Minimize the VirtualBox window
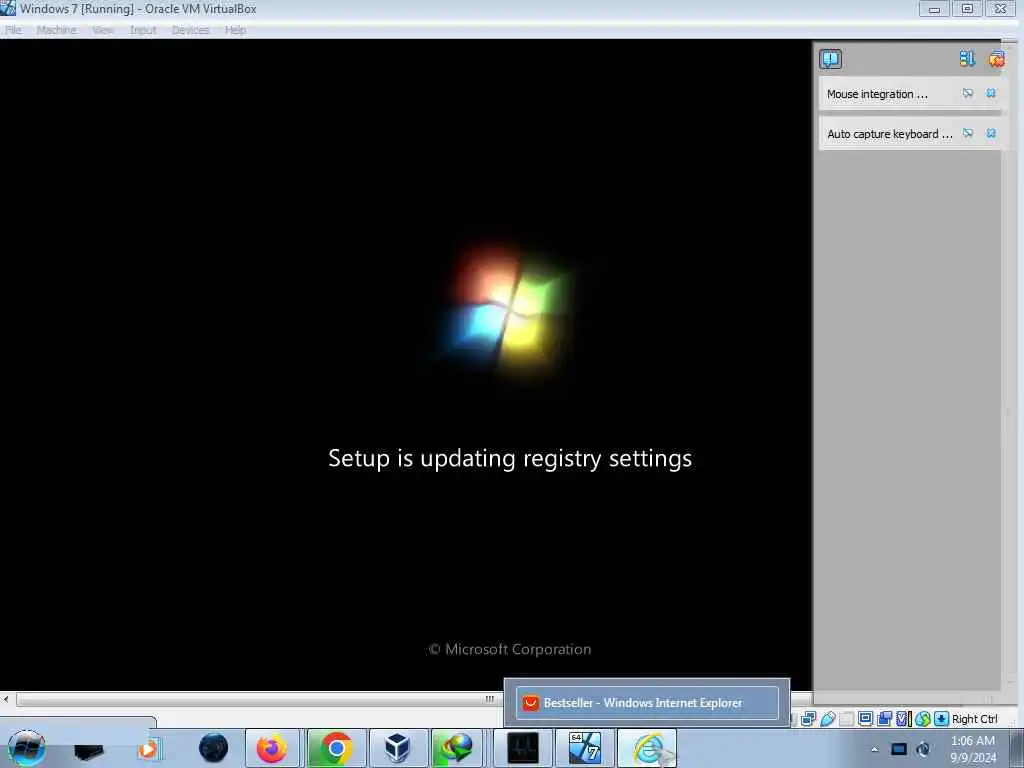The image size is (1024, 768). click(935, 9)
